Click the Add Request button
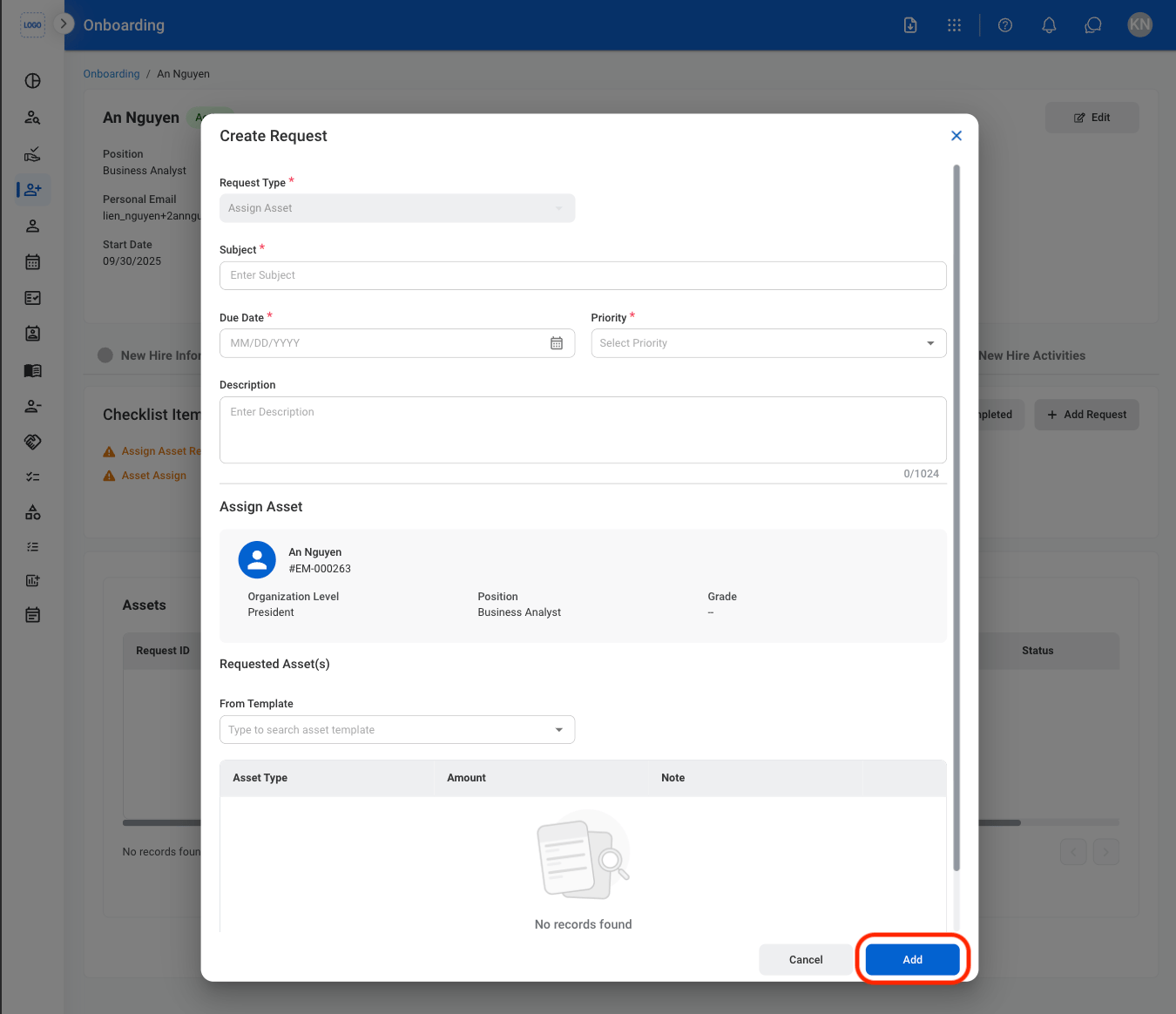Viewport: 1176px width, 1014px height. [1086, 415]
